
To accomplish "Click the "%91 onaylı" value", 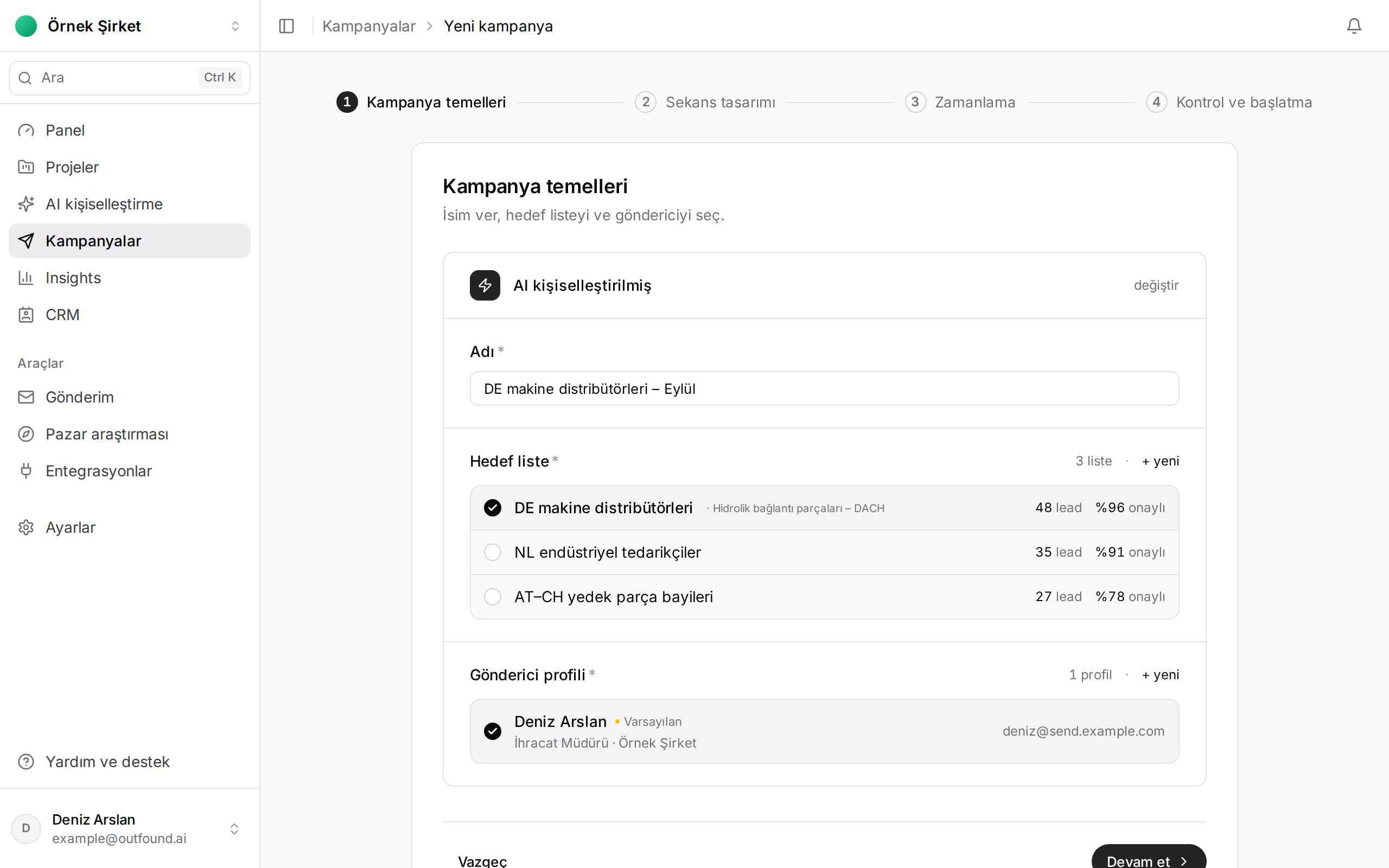I will pyautogui.click(x=1130, y=552).
